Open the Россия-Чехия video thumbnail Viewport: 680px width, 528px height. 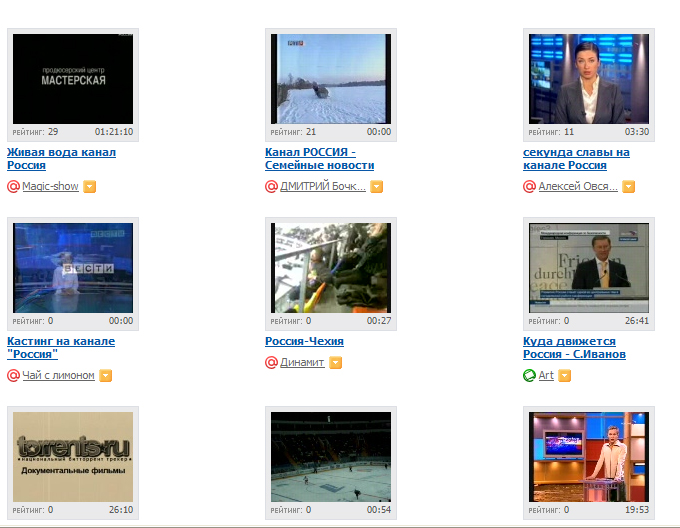point(331,268)
